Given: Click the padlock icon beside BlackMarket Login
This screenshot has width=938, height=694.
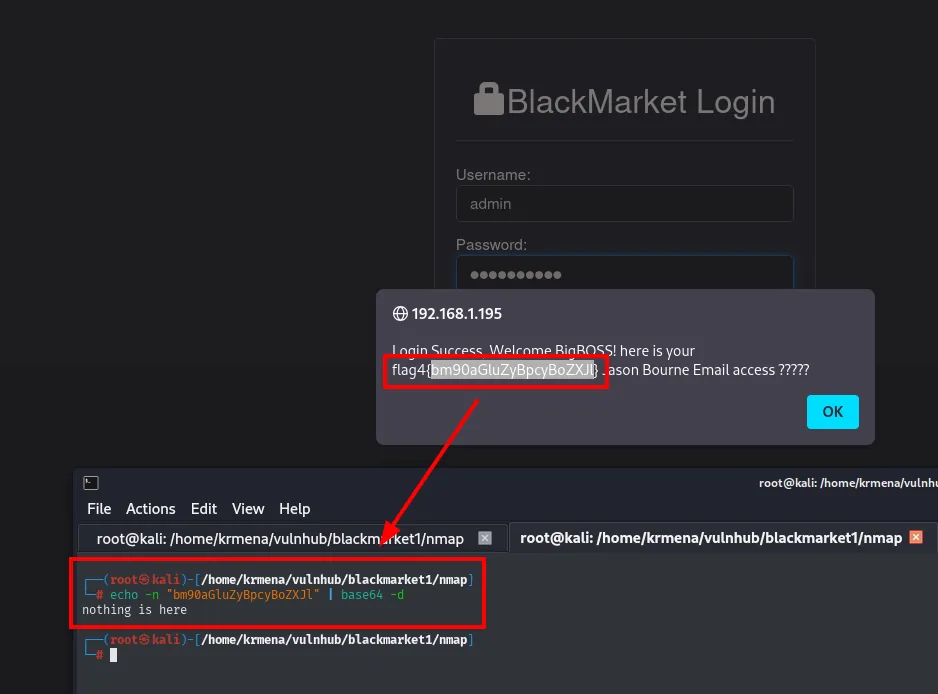Looking at the screenshot, I should tap(489, 99).
